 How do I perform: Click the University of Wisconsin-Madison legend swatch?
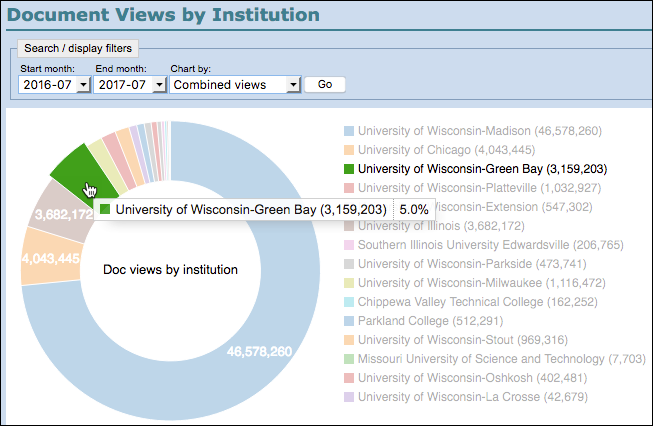click(349, 131)
